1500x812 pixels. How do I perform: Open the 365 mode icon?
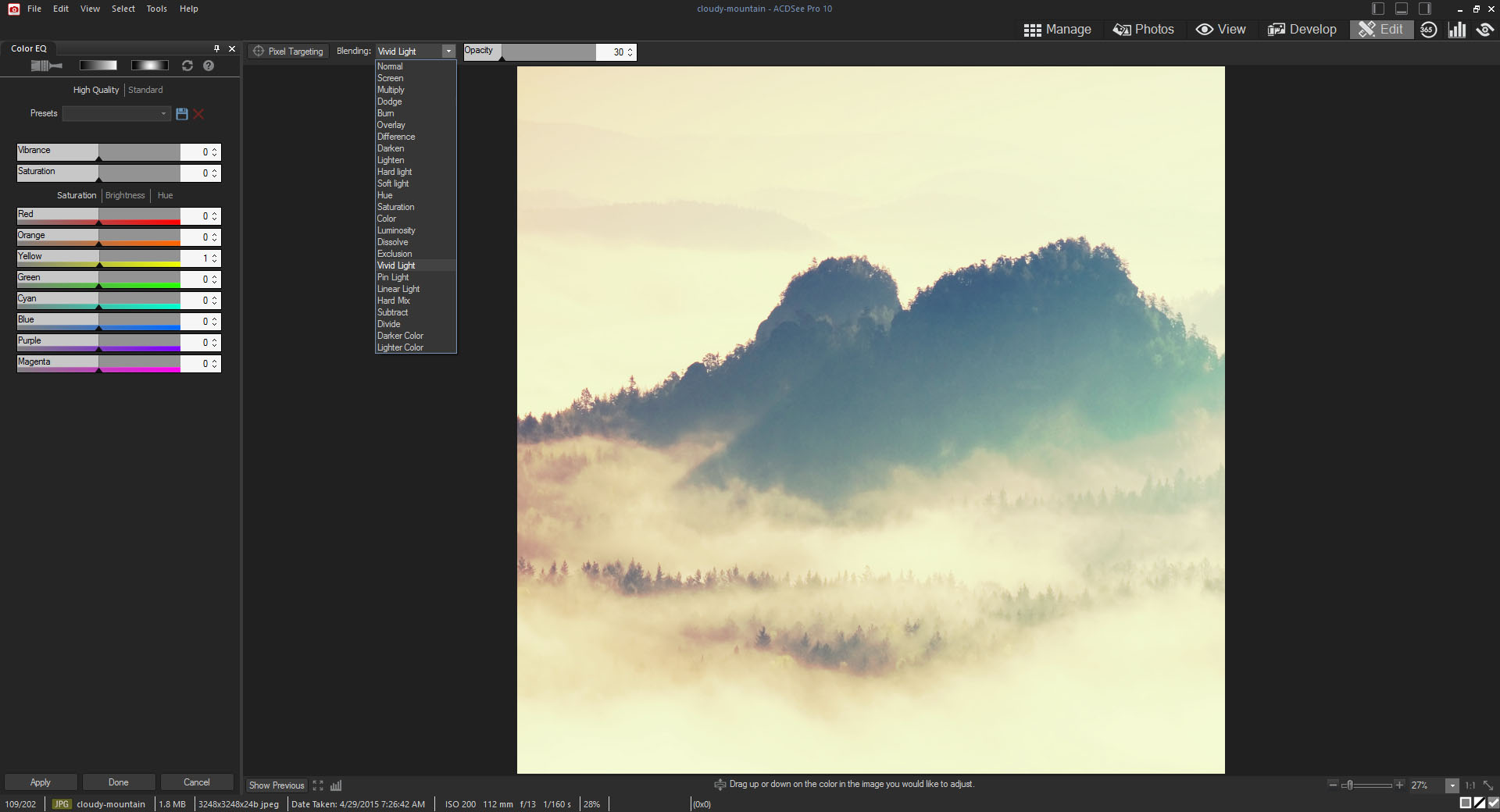[x=1428, y=30]
